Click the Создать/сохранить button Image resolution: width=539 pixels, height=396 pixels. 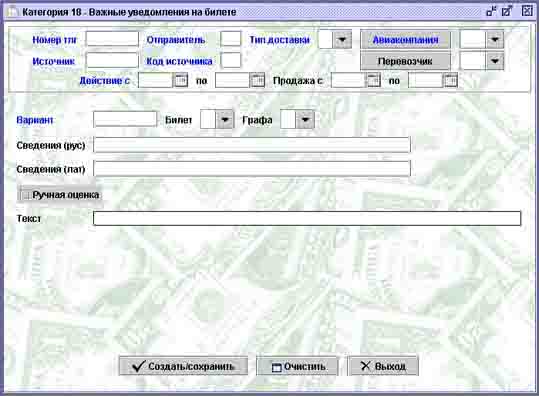183,366
